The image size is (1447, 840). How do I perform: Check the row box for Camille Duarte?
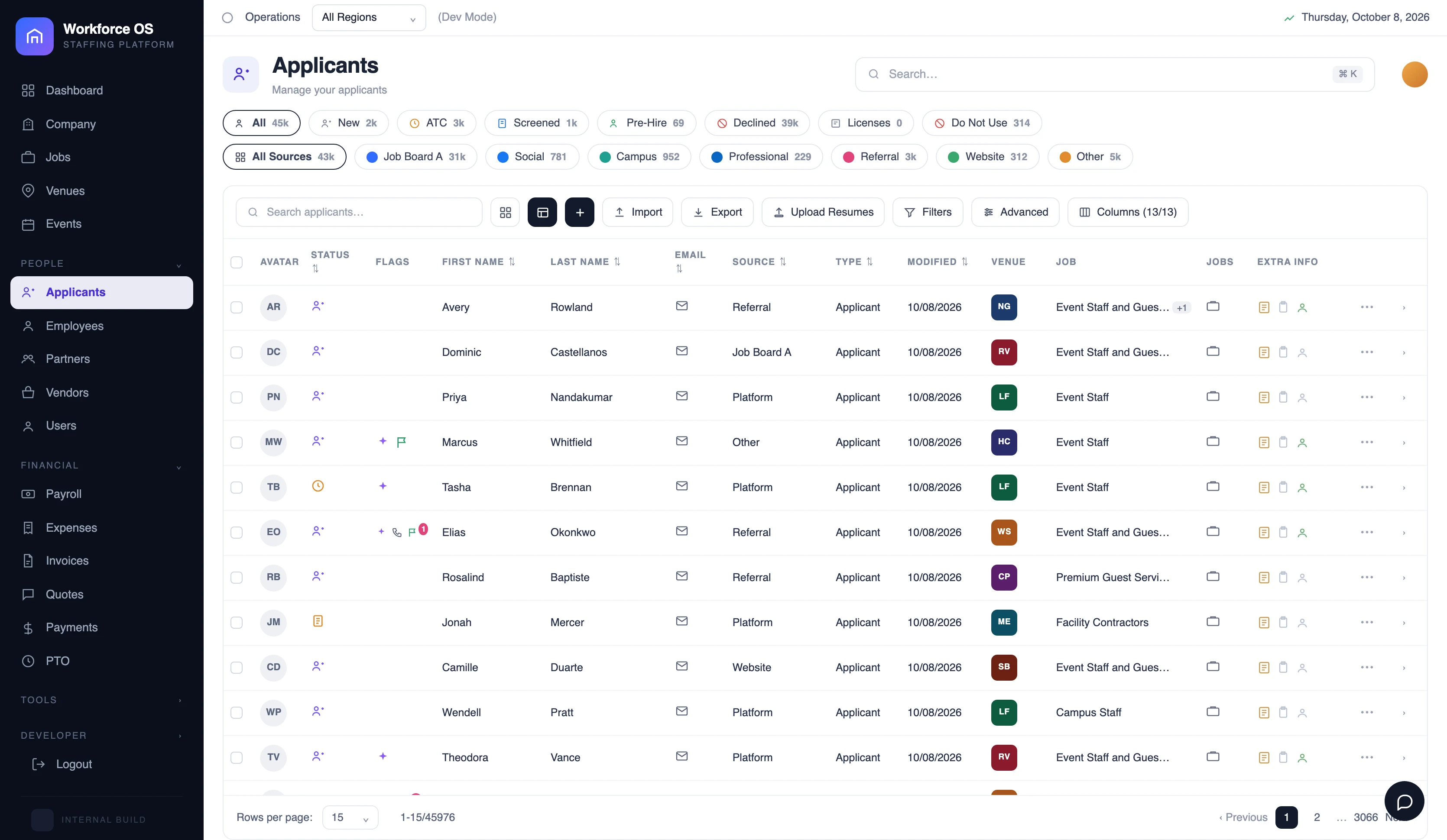[x=237, y=667]
